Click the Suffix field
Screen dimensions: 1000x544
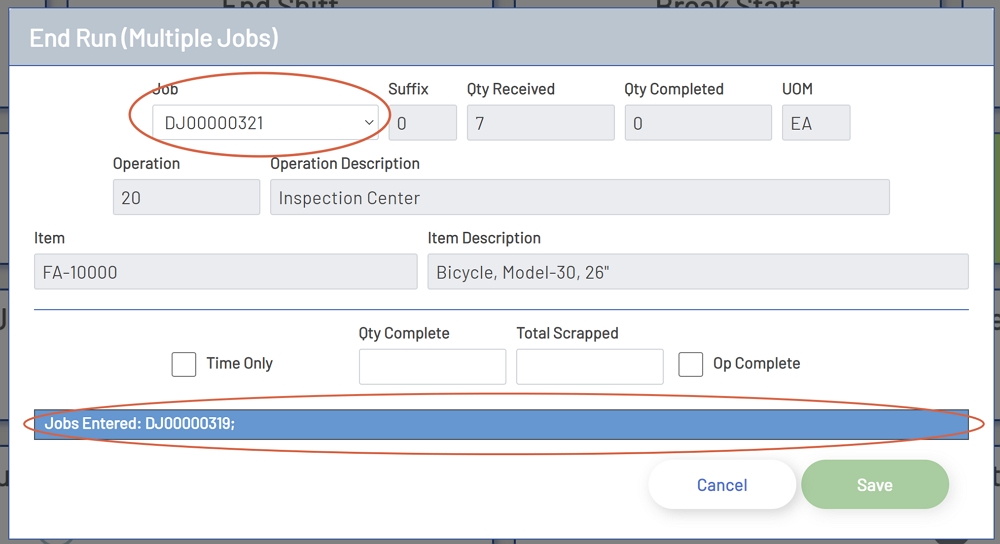(422, 123)
